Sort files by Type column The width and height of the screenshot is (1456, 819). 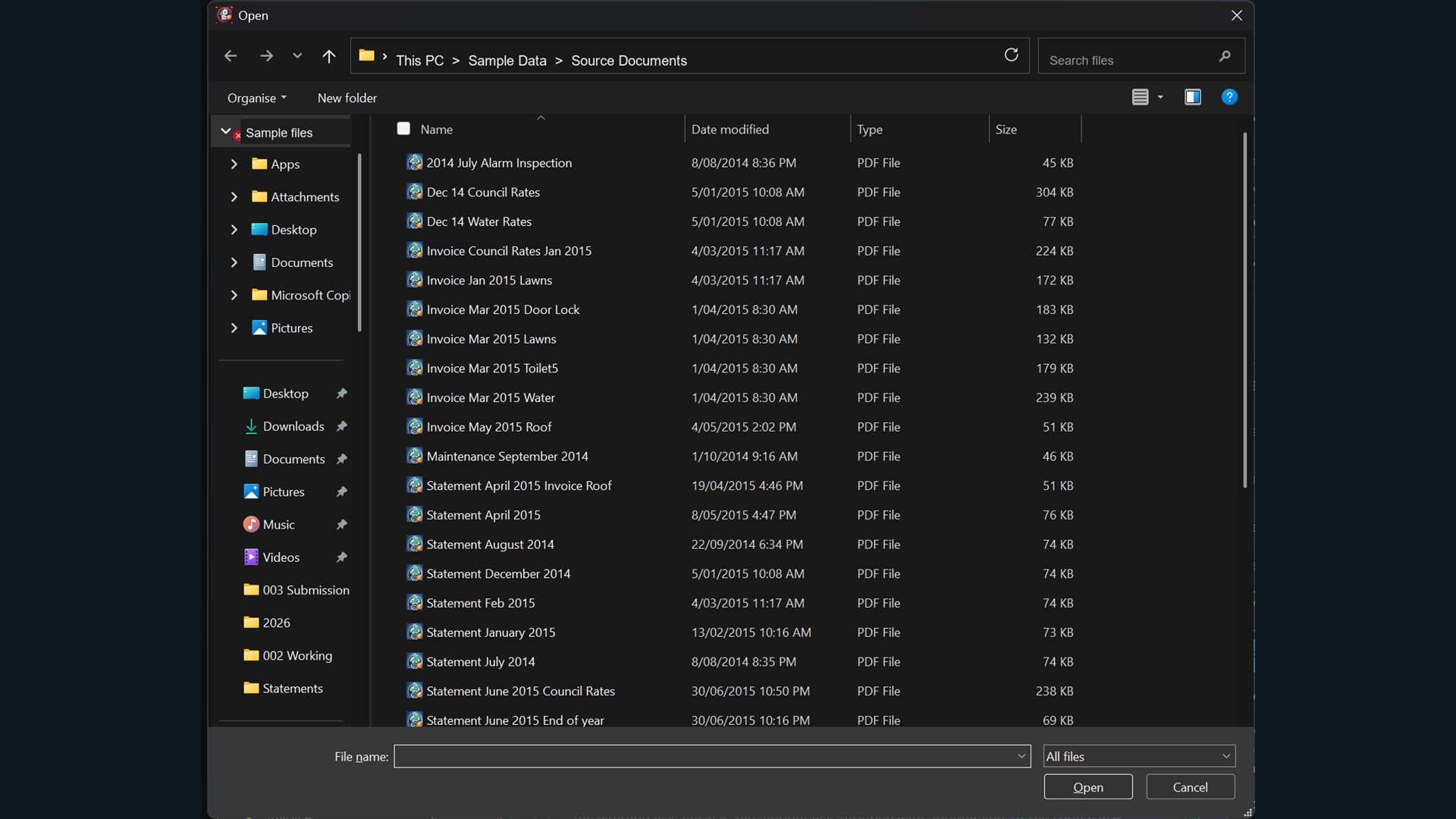click(869, 130)
